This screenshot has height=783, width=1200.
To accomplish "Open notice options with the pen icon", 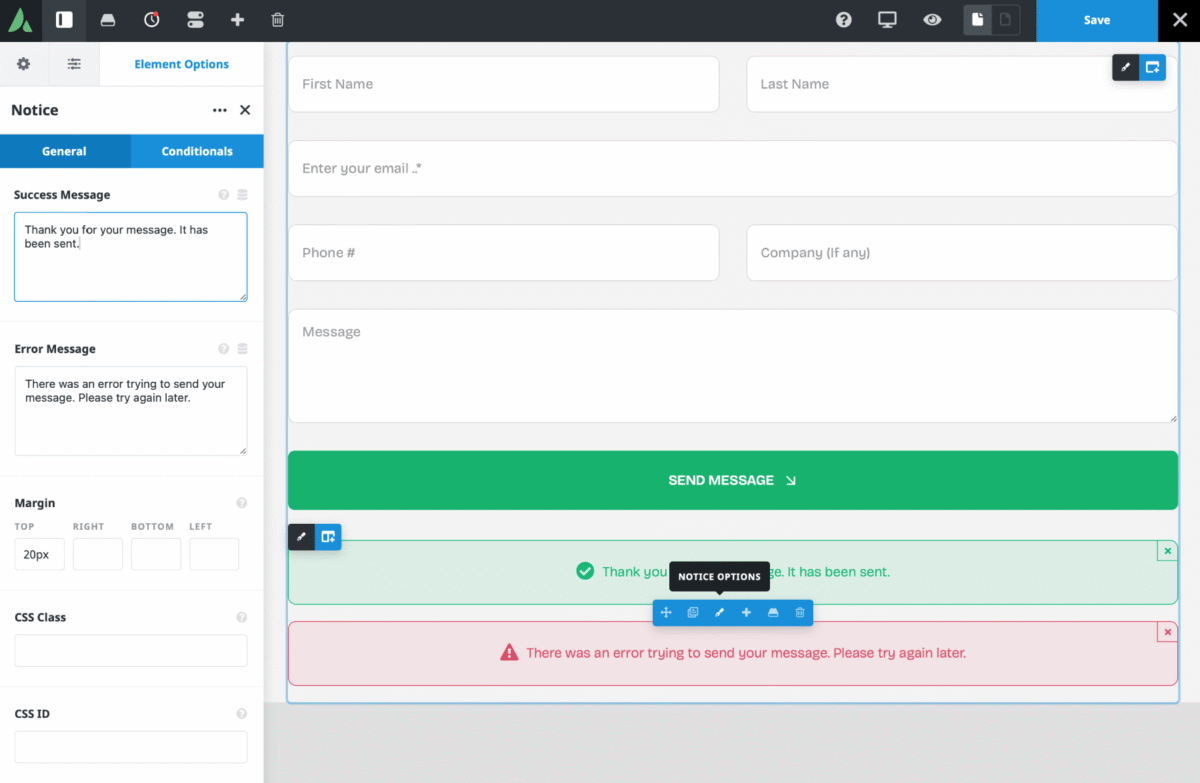I will [x=719, y=612].
